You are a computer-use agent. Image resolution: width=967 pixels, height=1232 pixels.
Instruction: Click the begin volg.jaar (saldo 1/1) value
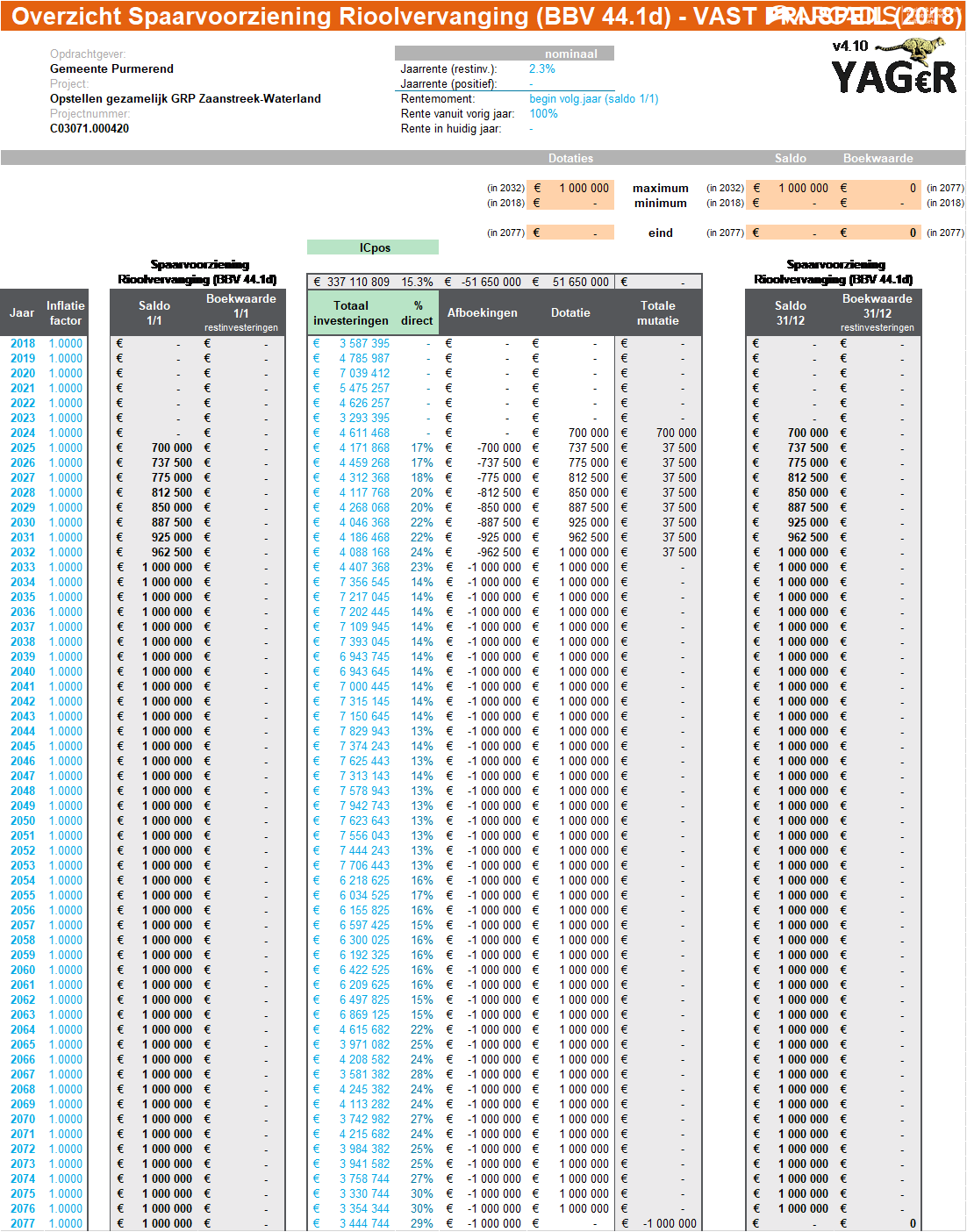tap(594, 98)
